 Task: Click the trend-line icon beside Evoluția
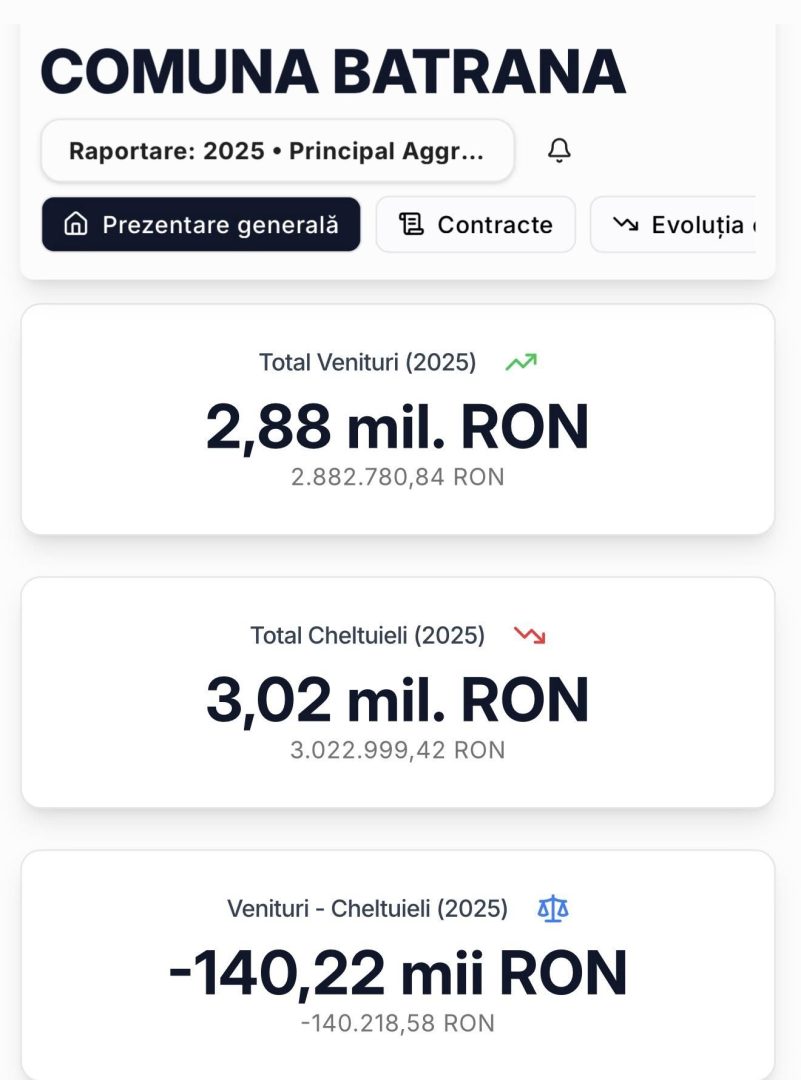(626, 224)
